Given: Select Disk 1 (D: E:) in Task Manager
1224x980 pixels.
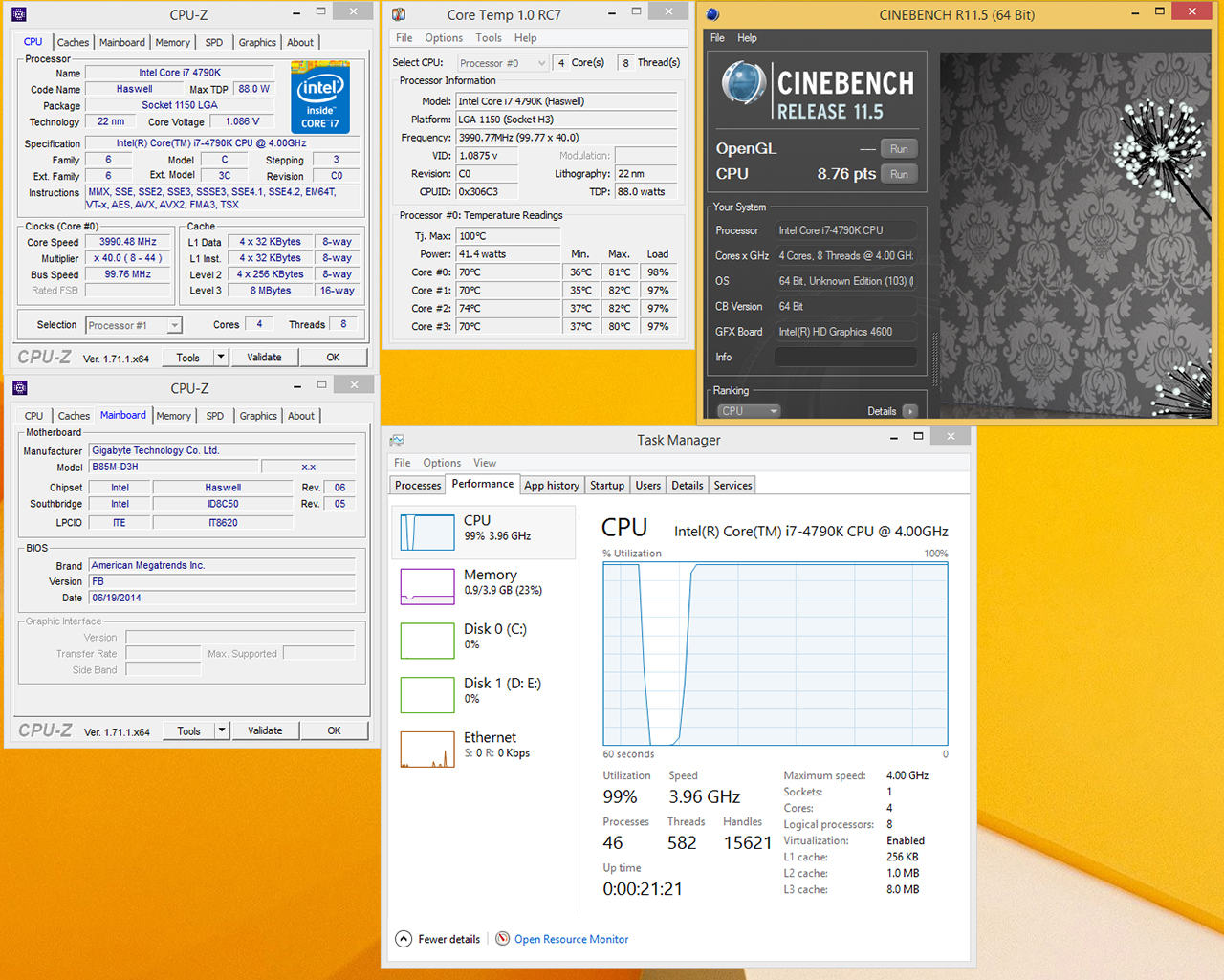Looking at the screenshot, I should pos(484,695).
